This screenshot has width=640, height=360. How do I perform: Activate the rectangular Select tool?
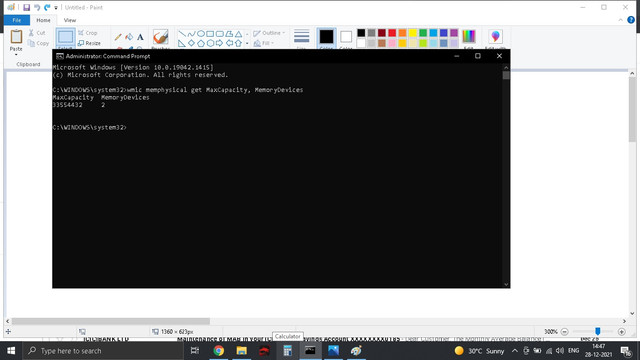(x=65, y=38)
